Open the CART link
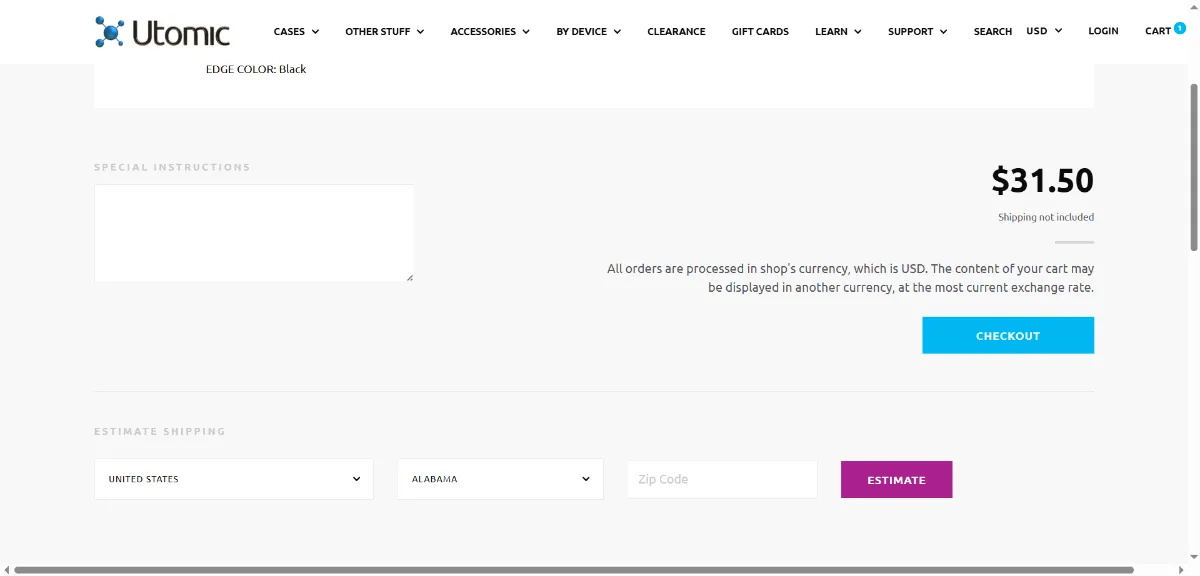 pos(1158,31)
